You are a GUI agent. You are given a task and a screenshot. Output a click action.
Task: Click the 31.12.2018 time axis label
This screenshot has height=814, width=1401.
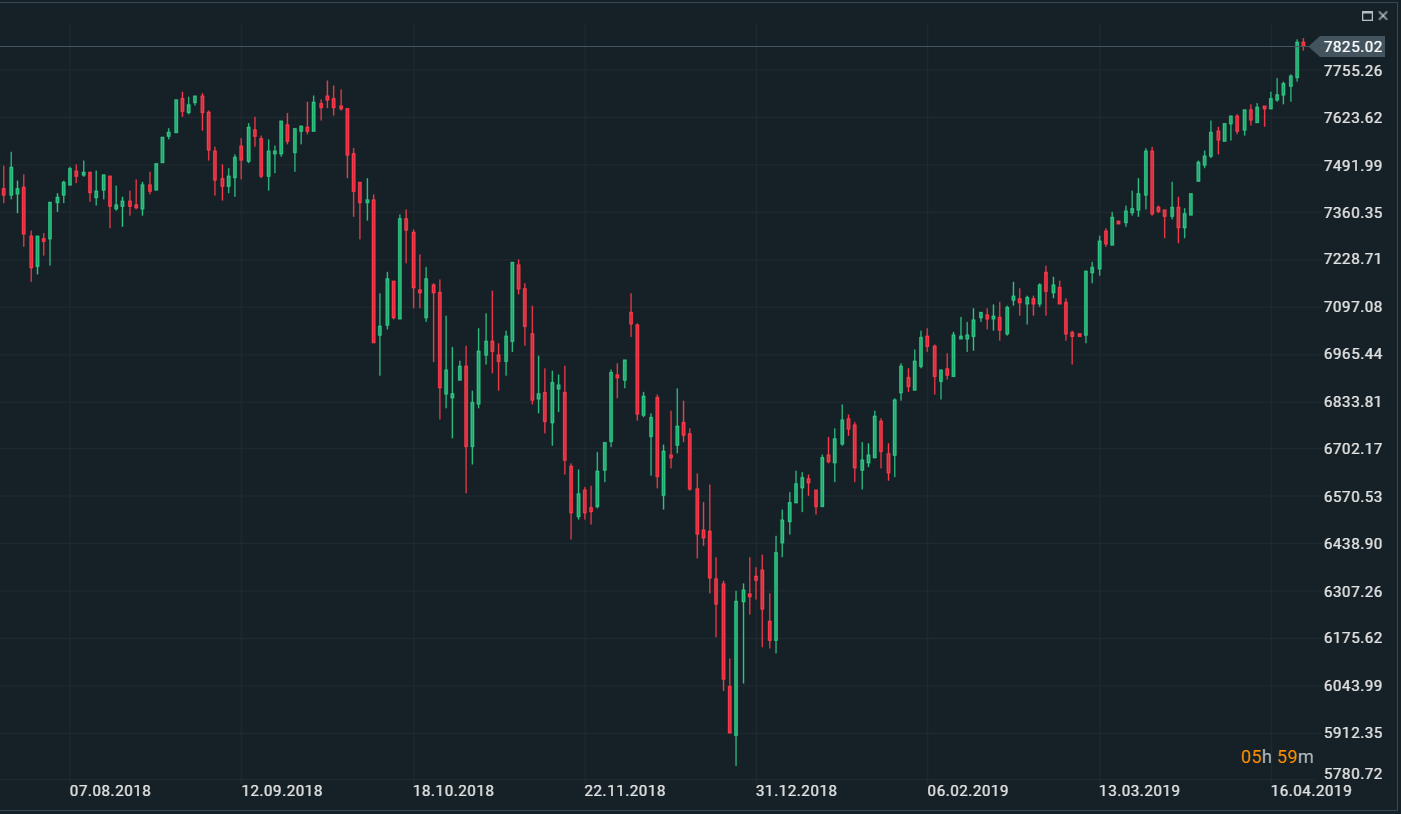coord(796,791)
